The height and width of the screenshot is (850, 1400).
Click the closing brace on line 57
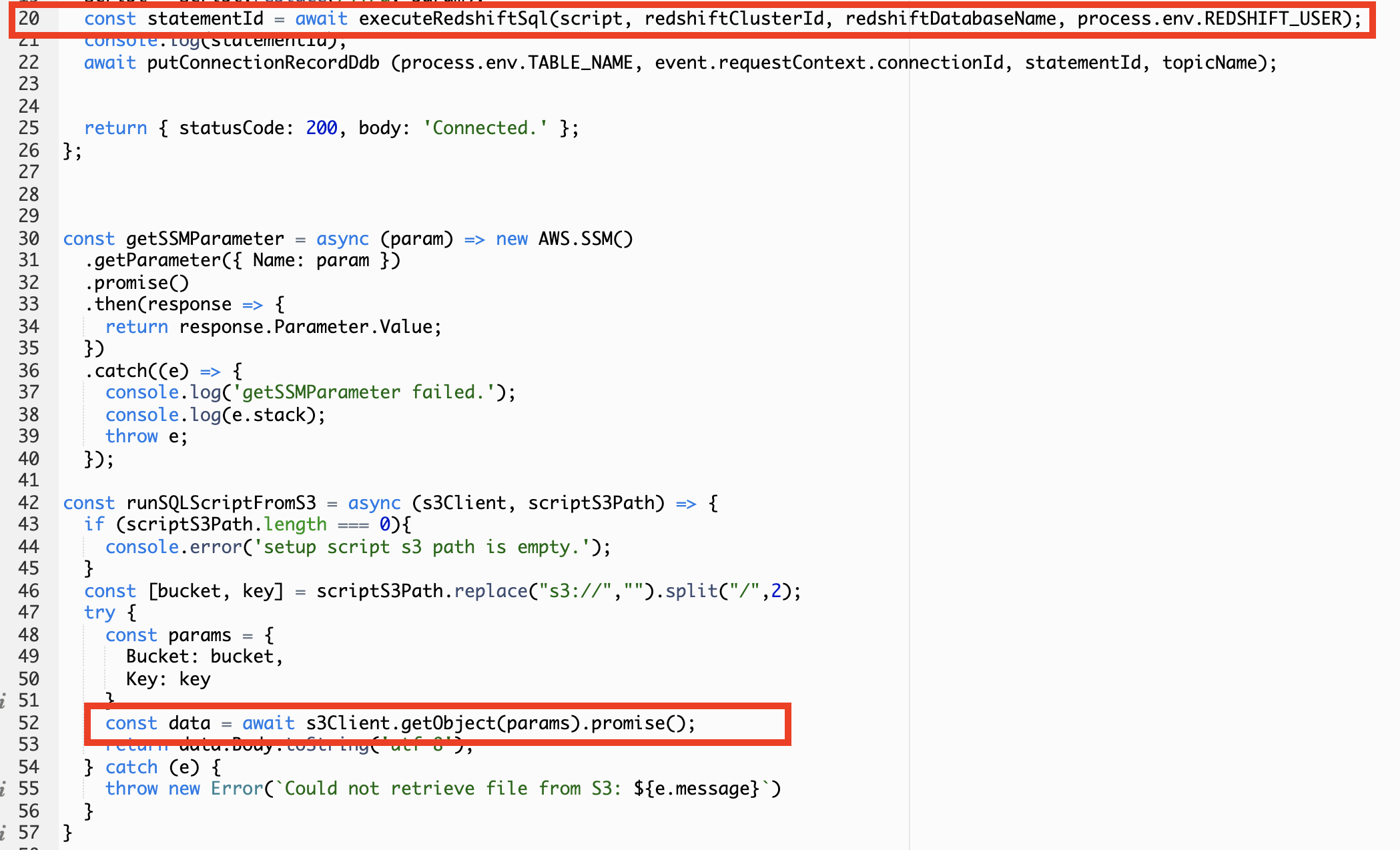tap(67, 832)
